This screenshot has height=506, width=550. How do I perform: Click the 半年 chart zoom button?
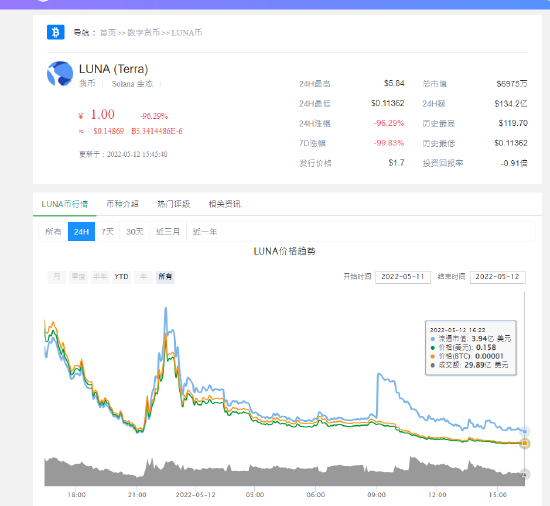click(100, 277)
